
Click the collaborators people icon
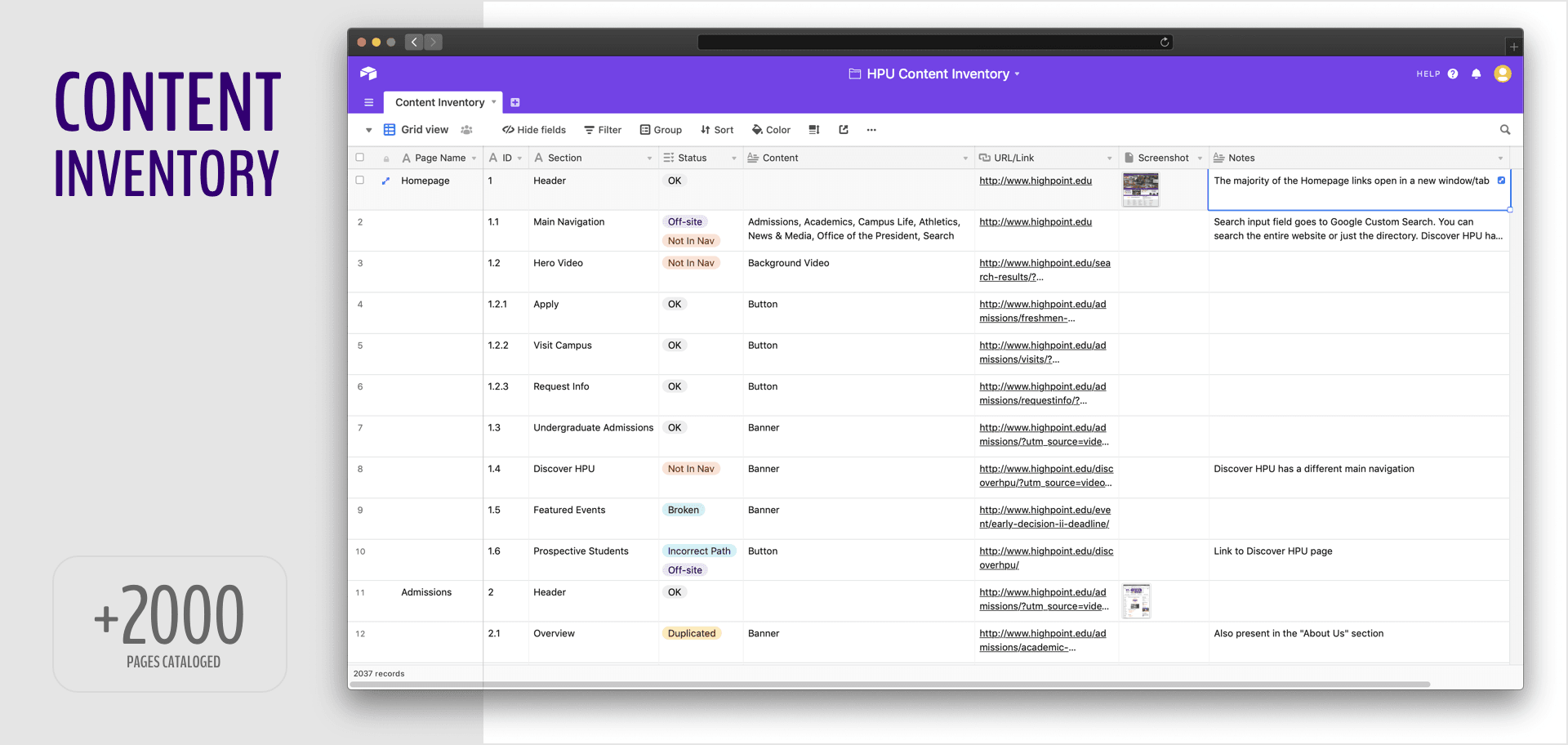(x=467, y=130)
